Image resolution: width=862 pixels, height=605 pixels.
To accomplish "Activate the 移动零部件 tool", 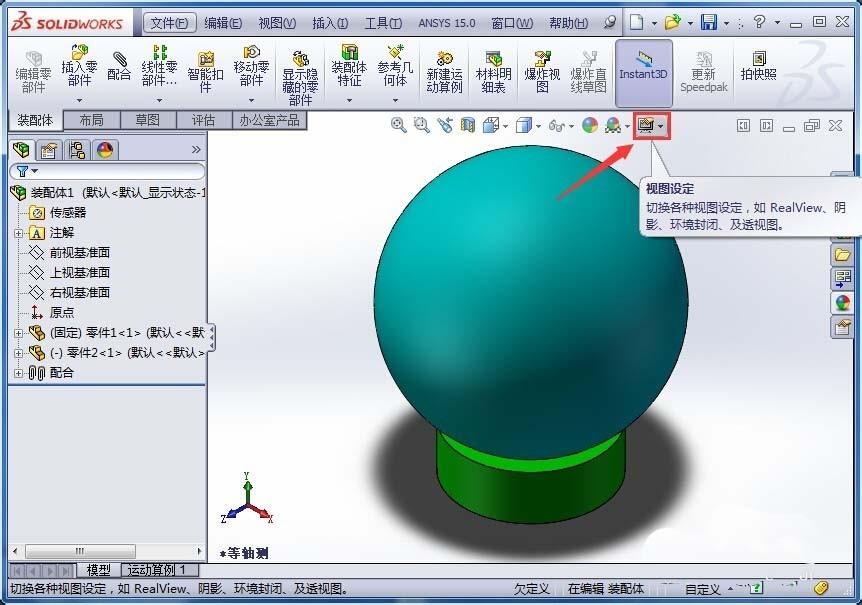I will click(x=252, y=65).
